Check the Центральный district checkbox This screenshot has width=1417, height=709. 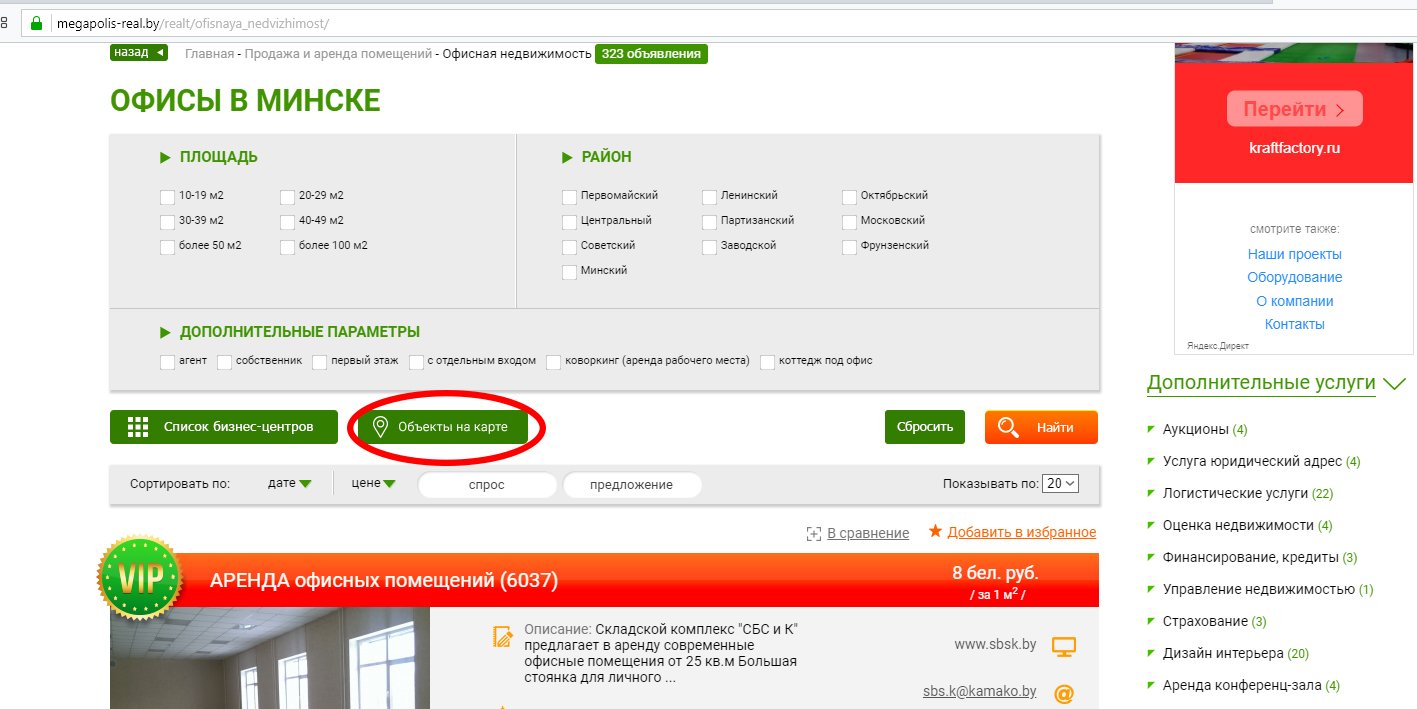(569, 221)
